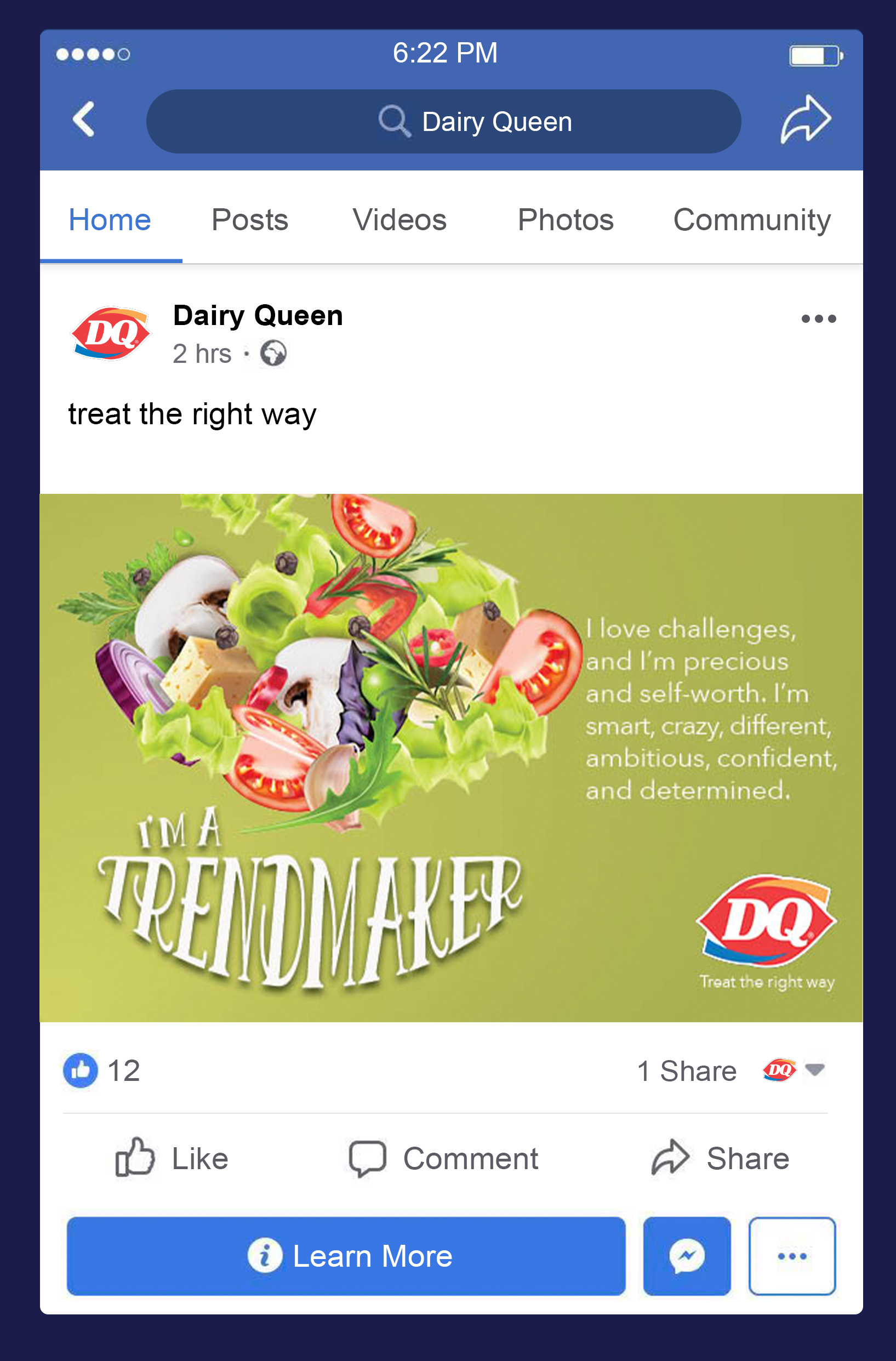Switch to the Videos tab
Viewport: 896px width, 1361px height.
[399, 220]
